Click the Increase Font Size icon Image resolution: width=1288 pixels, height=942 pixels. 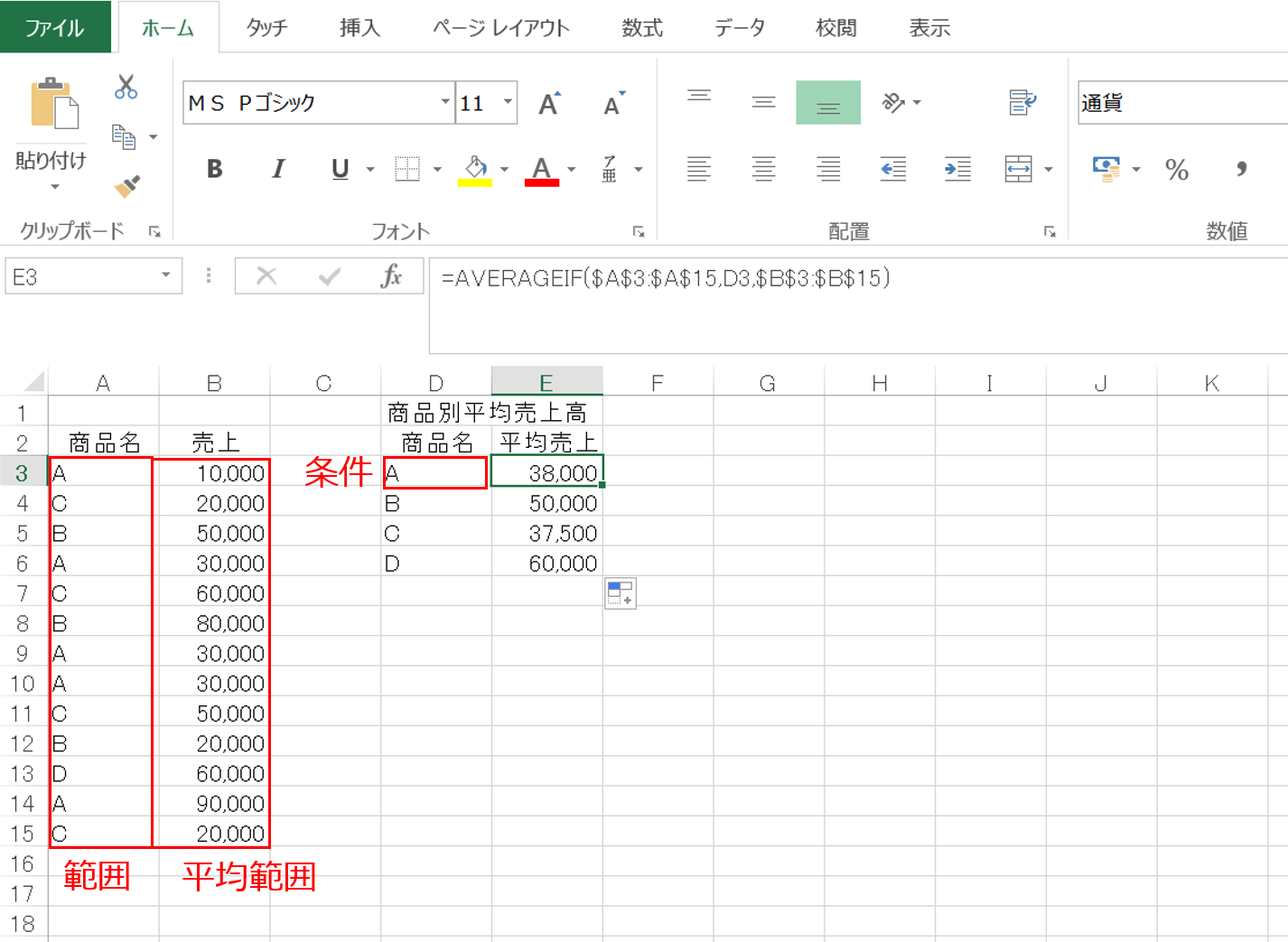click(x=548, y=104)
